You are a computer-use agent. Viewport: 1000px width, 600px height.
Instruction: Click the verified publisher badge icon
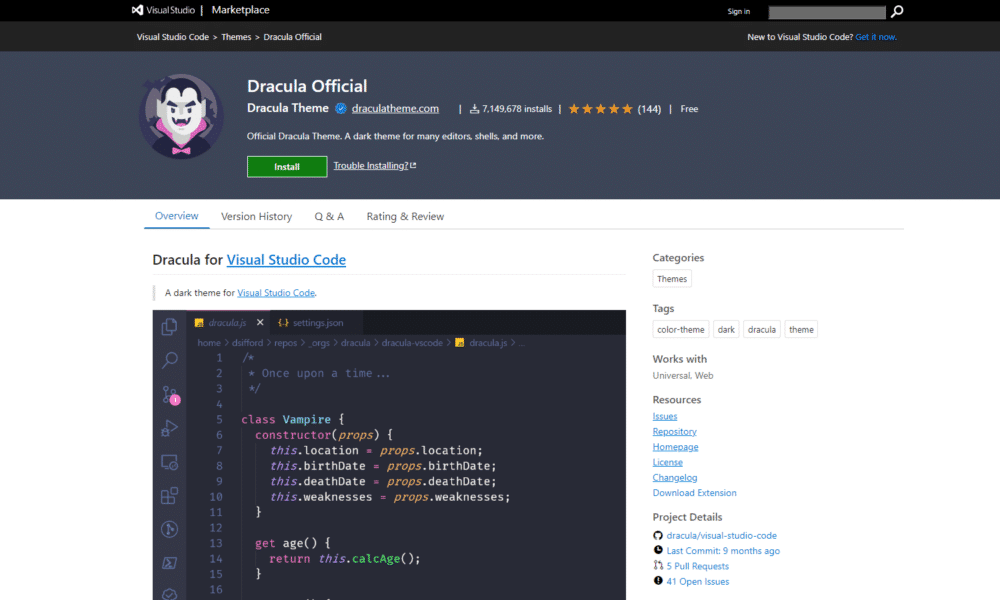[341, 108]
